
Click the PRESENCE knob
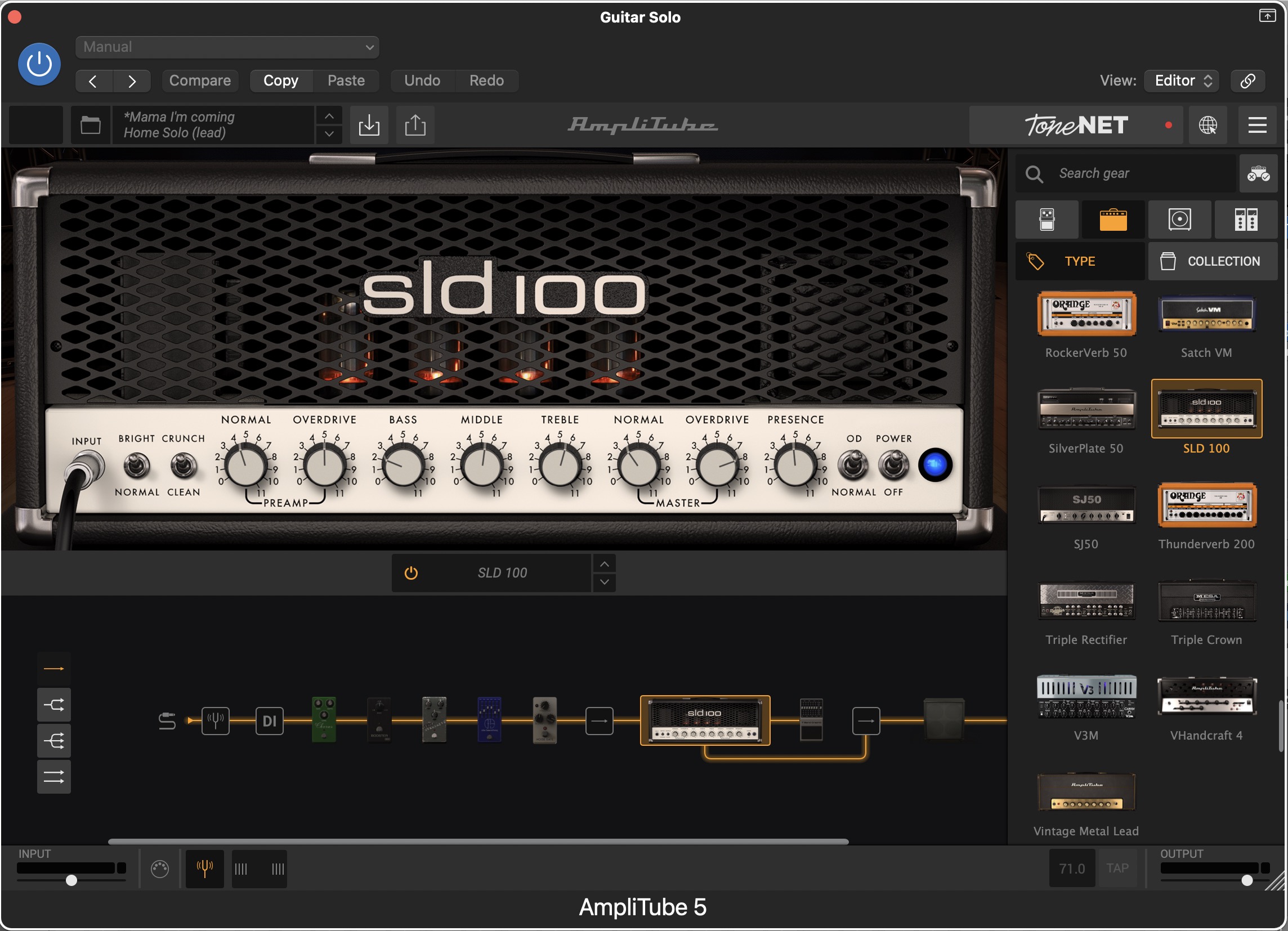pos(795,465)
